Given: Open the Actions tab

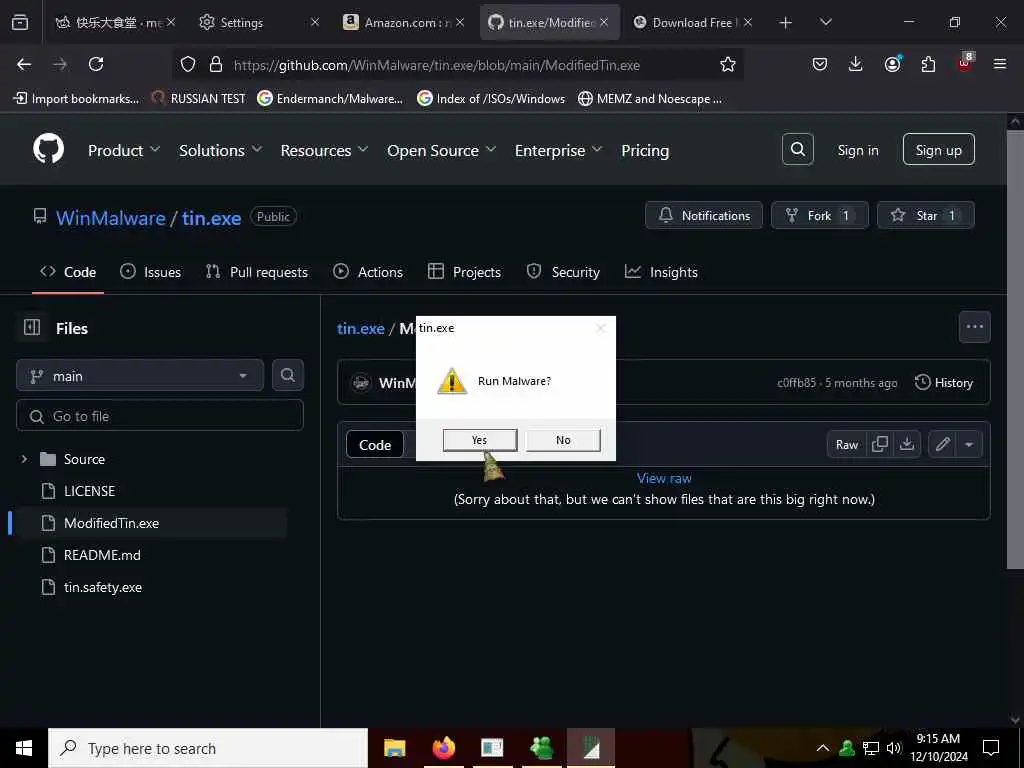Looking at the screenshot, I should pos(368,272).
